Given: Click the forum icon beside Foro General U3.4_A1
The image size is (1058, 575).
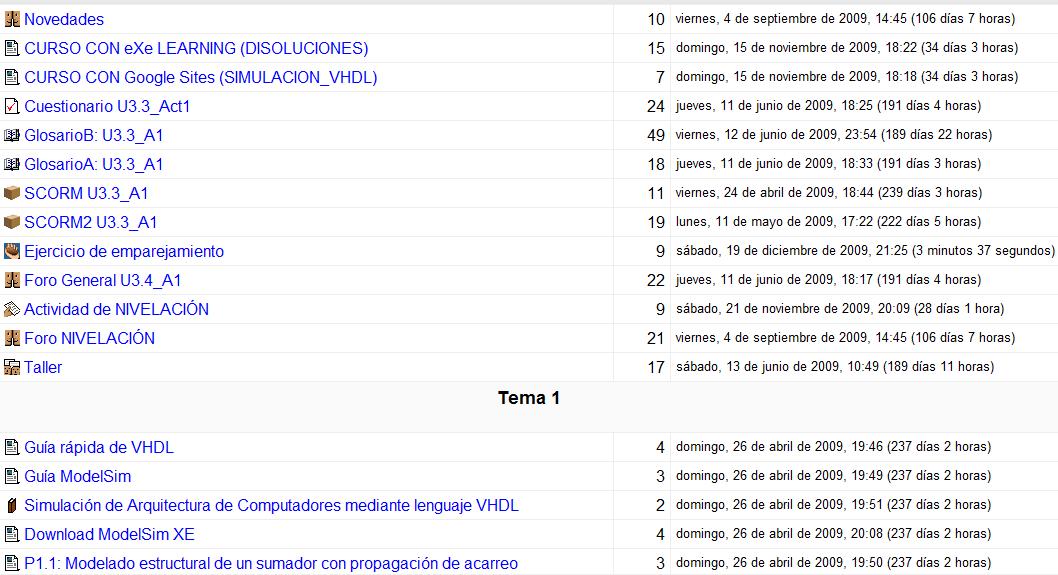Looking at the screenshot, I should [x=12, y=280].
